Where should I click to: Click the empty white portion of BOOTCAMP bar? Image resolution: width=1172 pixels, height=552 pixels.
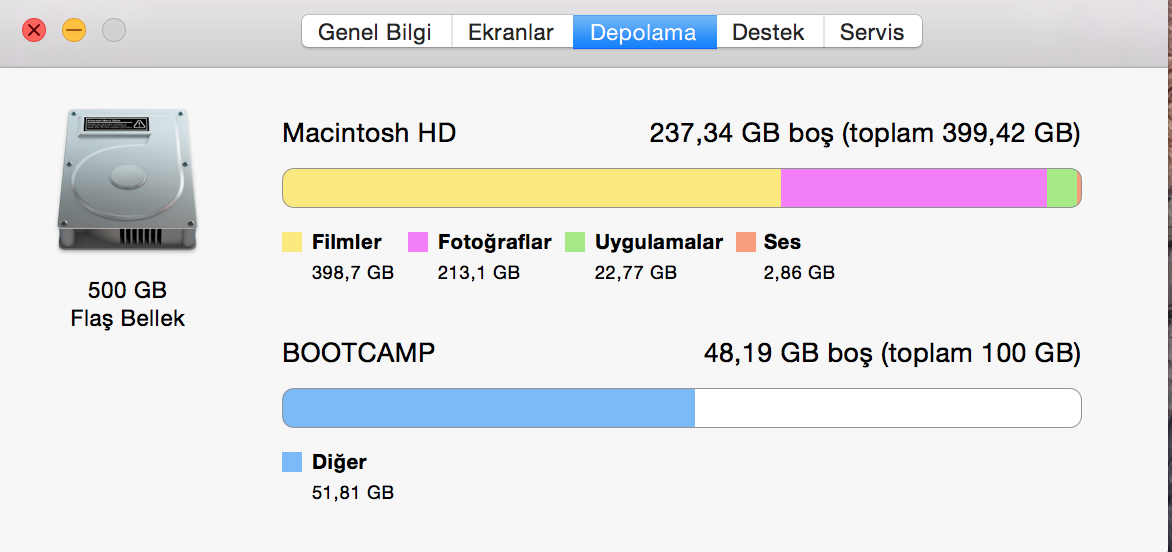pos(888,408)
